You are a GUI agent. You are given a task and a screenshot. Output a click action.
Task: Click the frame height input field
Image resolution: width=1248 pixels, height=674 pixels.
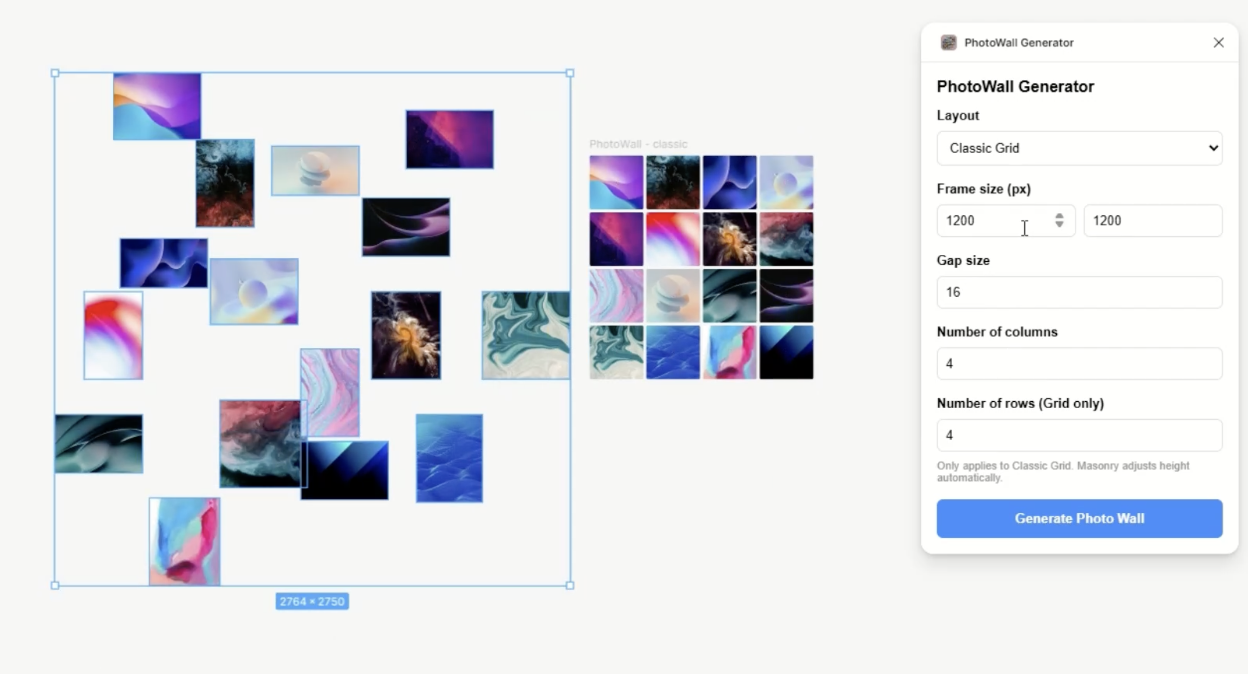(x=1152, y=221)
